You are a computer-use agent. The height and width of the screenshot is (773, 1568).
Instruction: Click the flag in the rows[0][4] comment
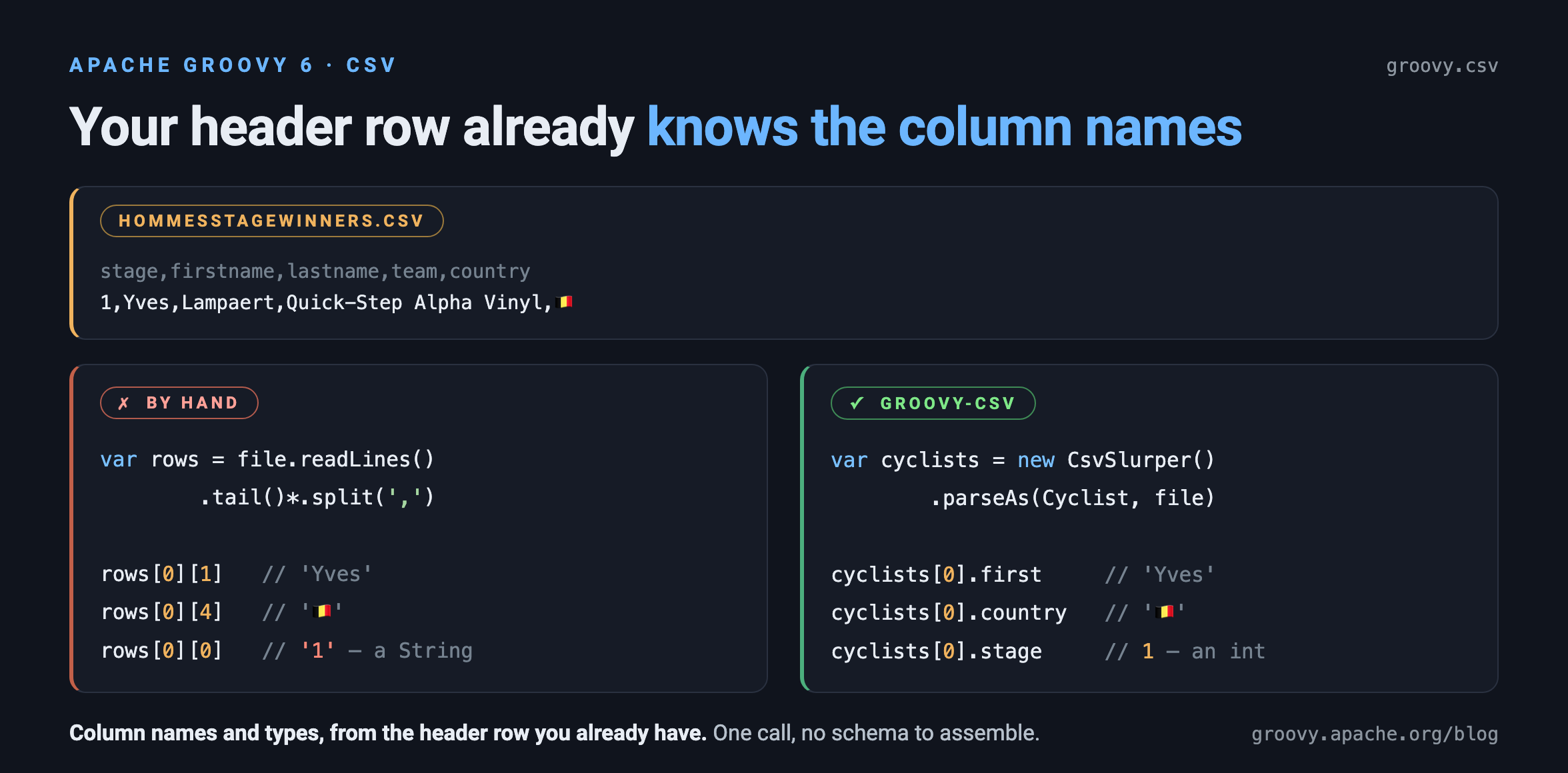[x=322, y=611]
